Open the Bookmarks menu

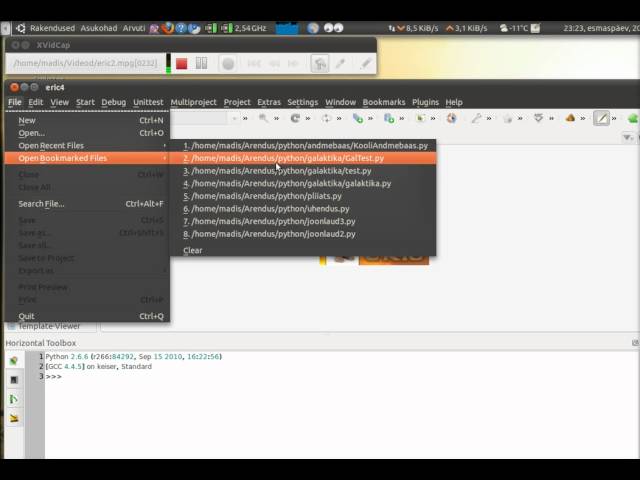pos(384,102)
